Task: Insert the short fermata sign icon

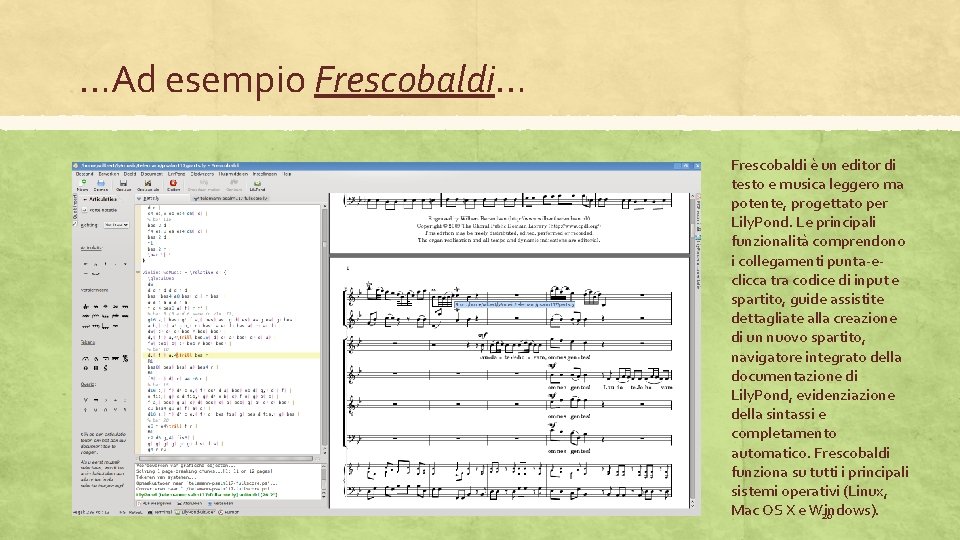Action: pyautogui.click(x=96, y=358)
